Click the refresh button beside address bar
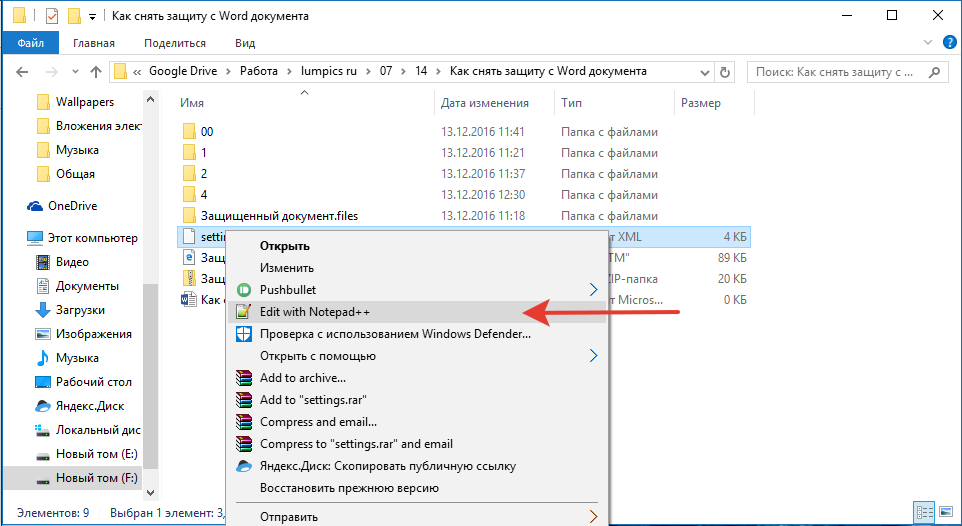 pyautogui.click(x=729, y=72)
